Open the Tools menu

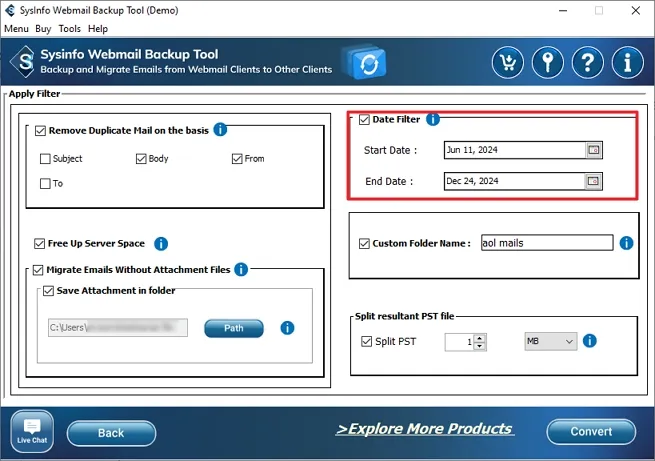pos(69,29)
